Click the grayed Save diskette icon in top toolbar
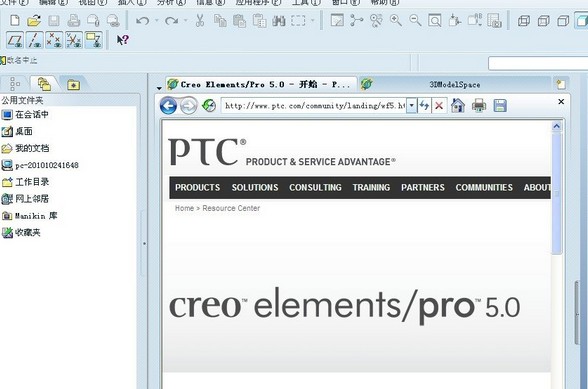Viewport: 588px width, 389px height. [54, 20]
